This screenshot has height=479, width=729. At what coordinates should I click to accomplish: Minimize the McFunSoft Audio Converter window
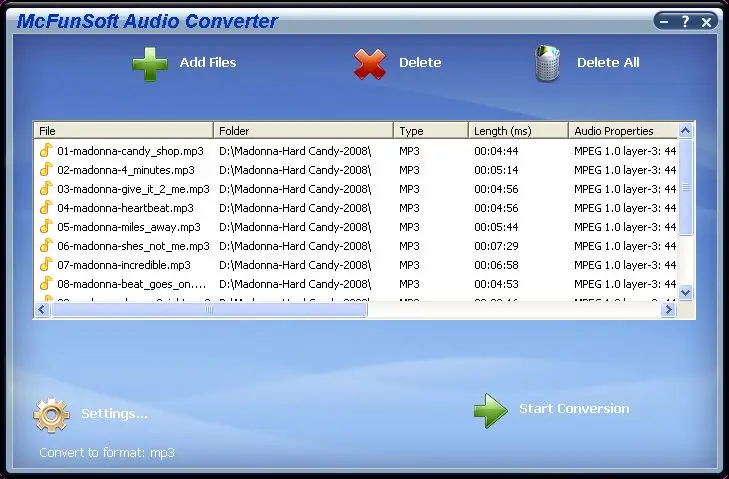tap(664, 21)
